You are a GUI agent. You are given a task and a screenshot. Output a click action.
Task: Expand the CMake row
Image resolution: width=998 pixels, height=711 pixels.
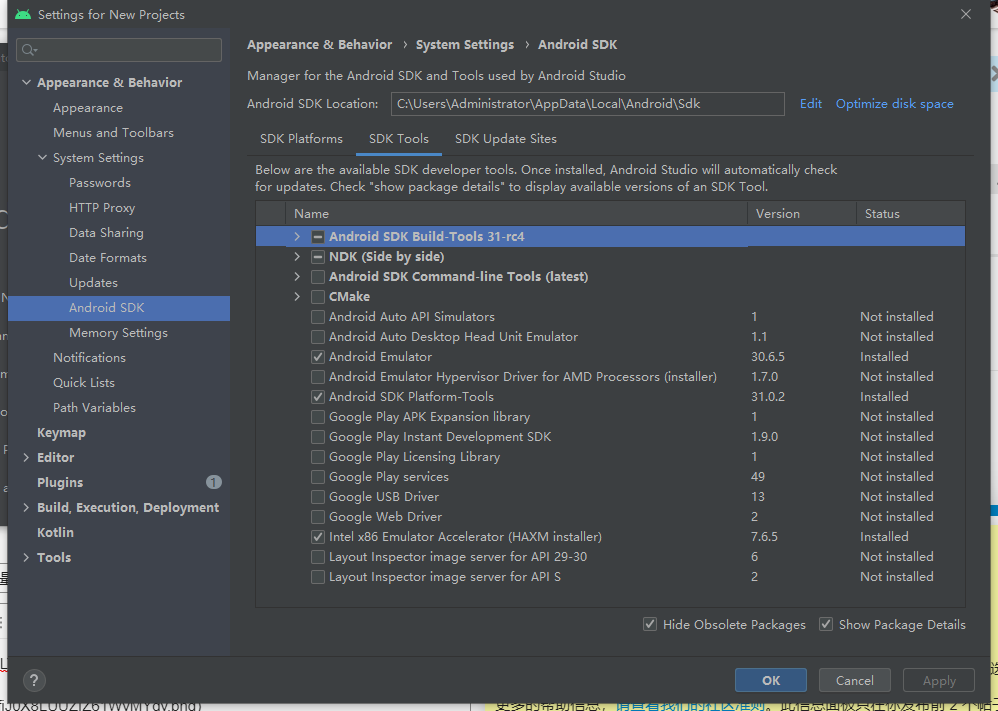pyautogui.click(x=297, y=297)
